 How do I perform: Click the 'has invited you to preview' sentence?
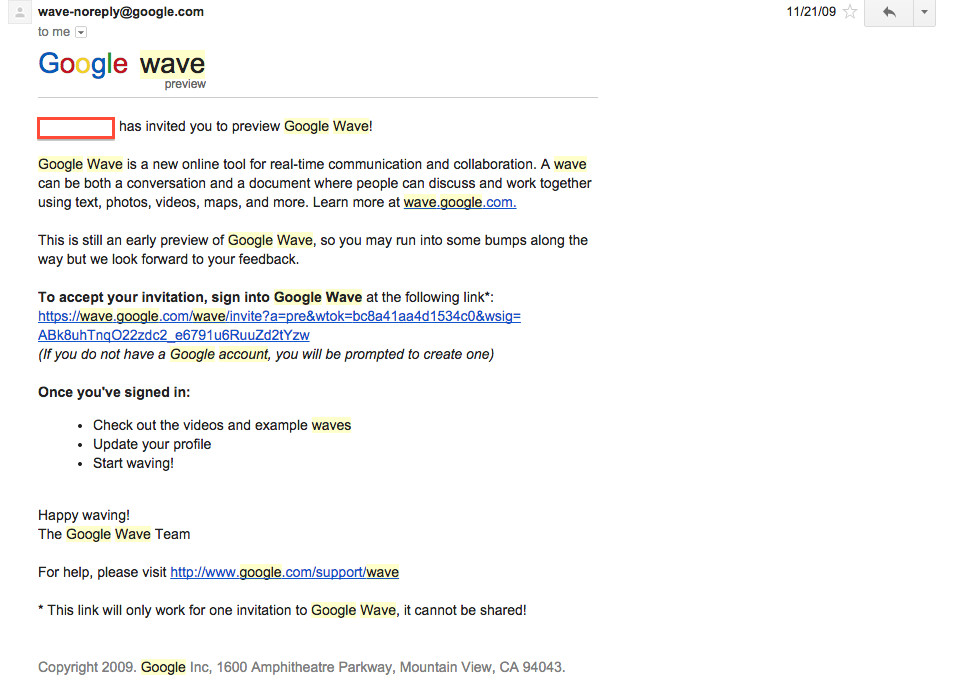click(x=246, y=126)
